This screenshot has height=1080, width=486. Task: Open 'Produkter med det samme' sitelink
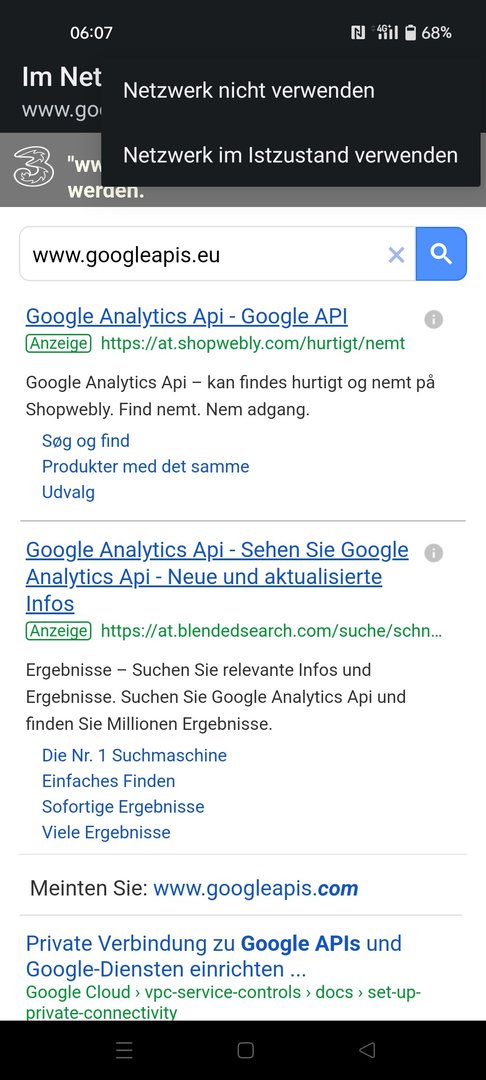[145, 466]
